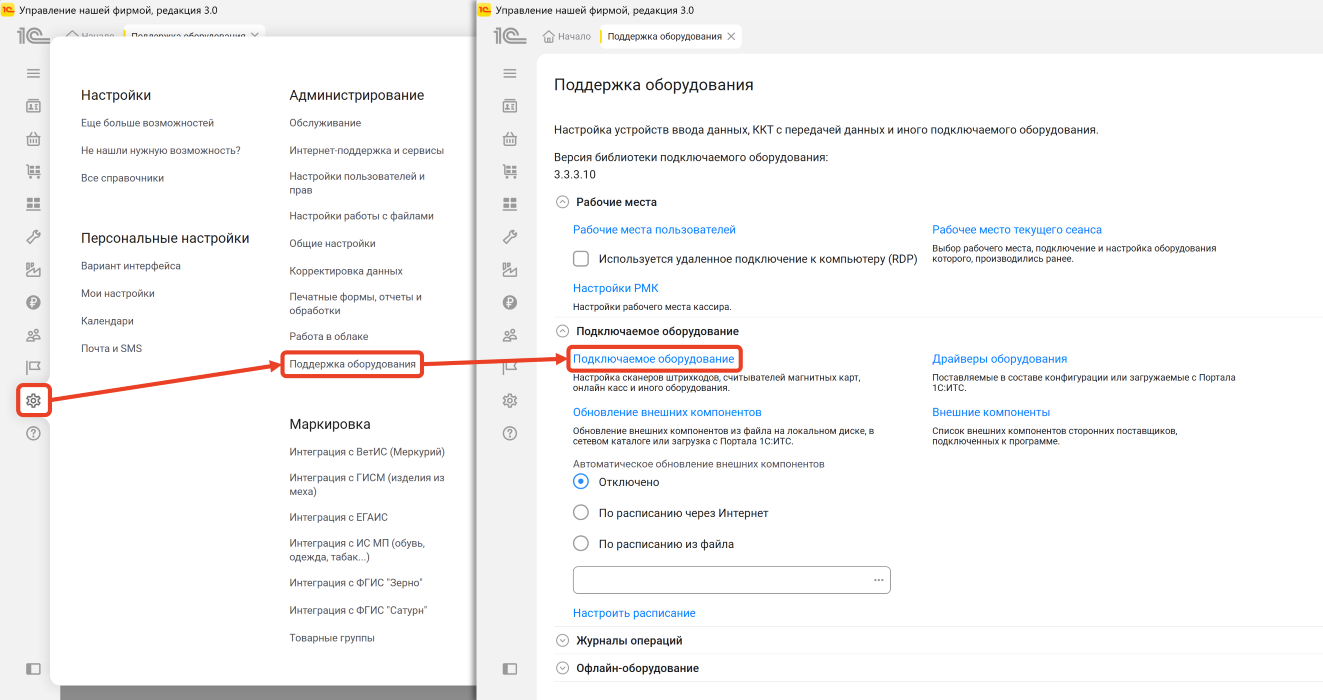Open 'Интернет-поддержка и сервисы' menu entry
This screenshot has height=700, width=1323.
[x=366, y=150]
